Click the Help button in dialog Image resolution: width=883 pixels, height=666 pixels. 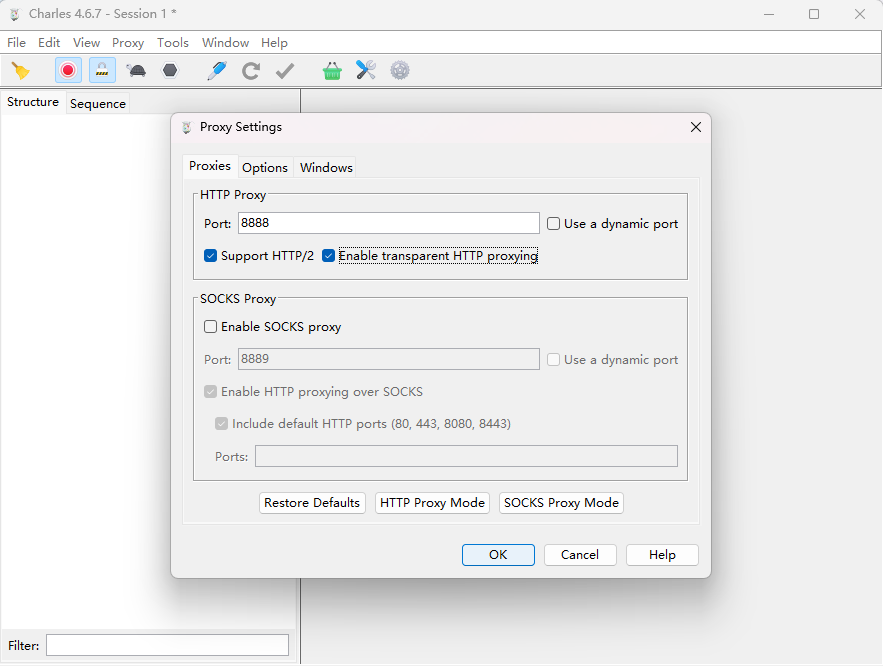click(x=662, y=555)
